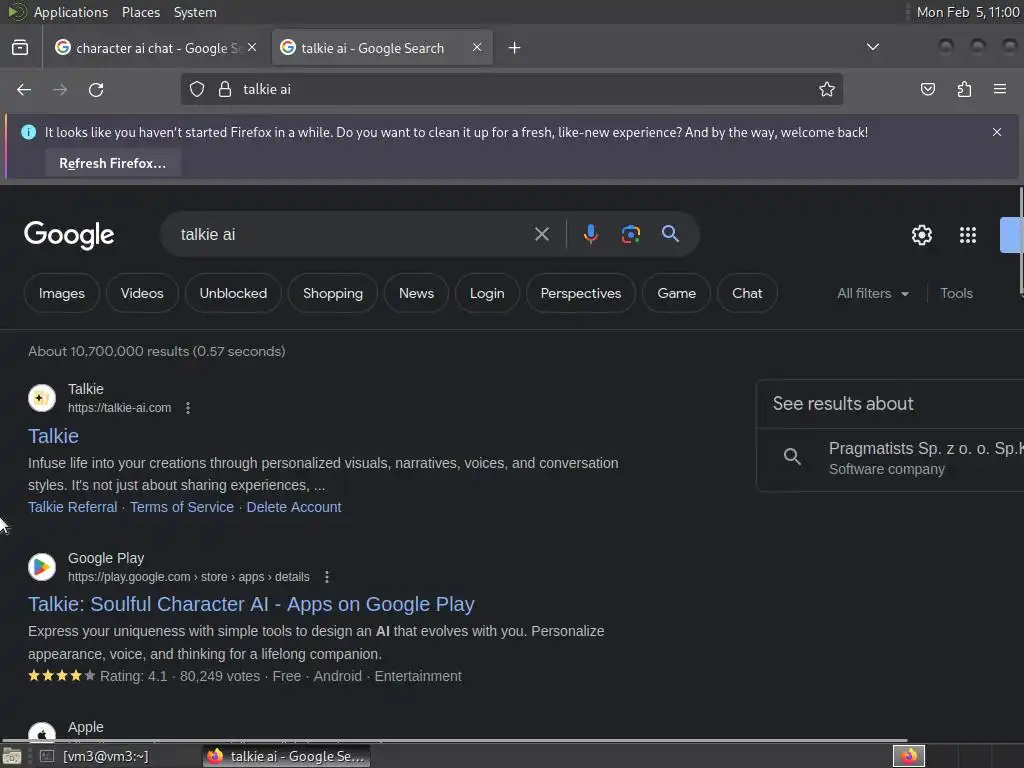Expand the list all tabs chevron
1024x768 pixels.
872,47
